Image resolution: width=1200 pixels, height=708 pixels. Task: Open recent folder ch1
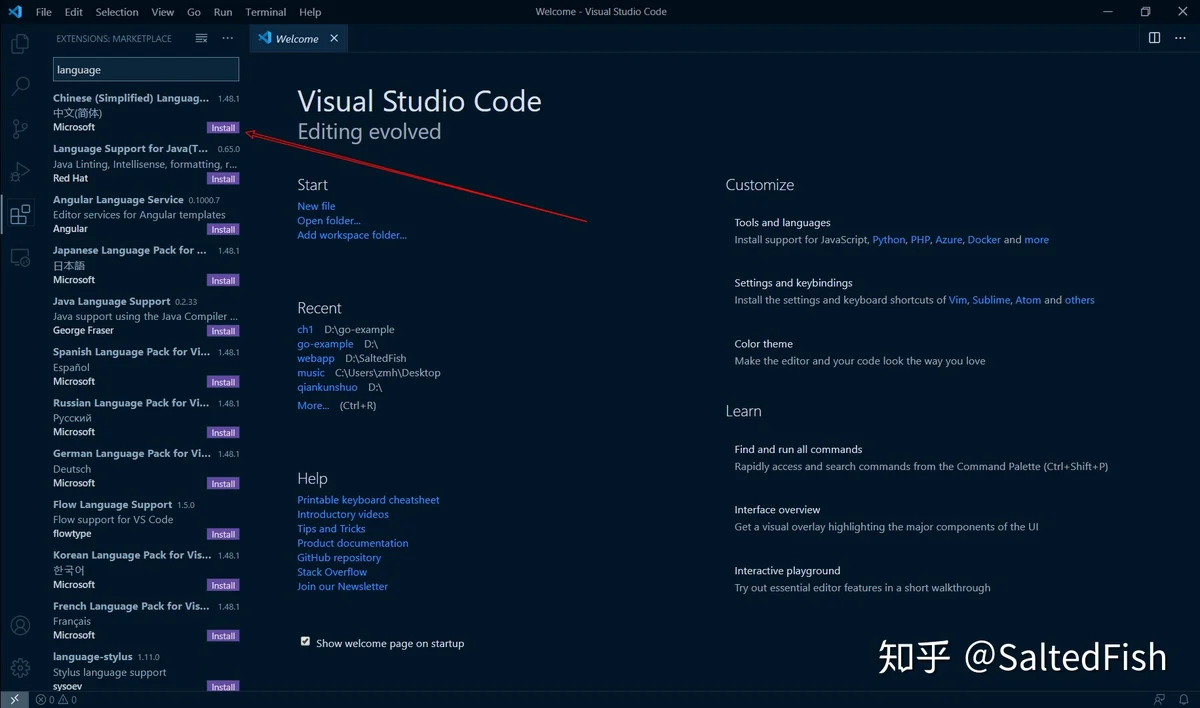(305, 329)
